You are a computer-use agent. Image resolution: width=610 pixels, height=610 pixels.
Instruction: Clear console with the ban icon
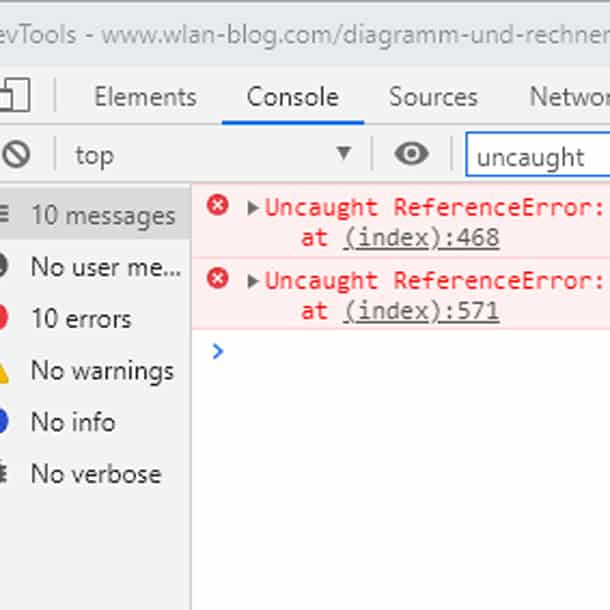16,154
